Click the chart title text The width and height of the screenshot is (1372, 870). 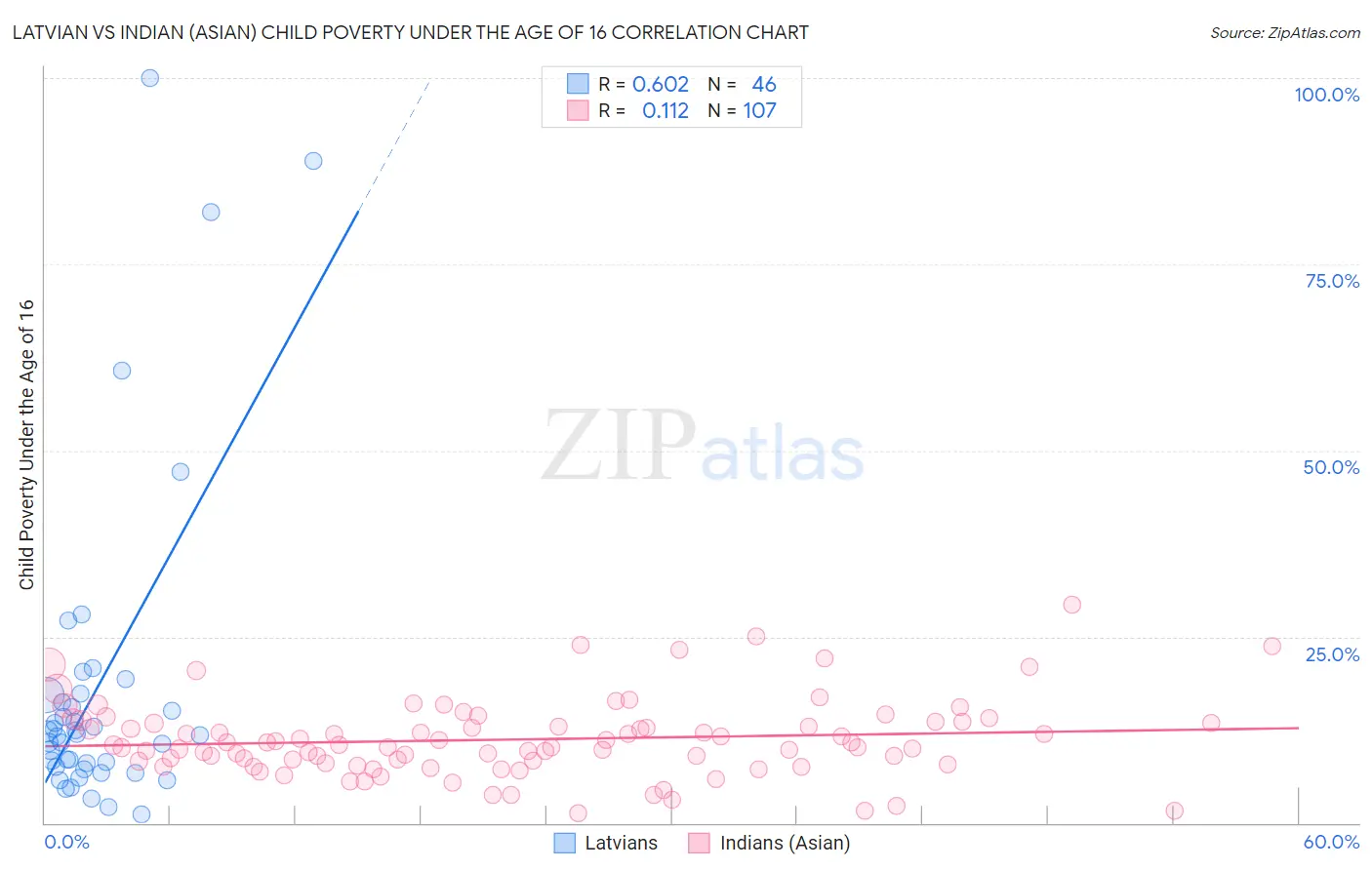point(410,32)
